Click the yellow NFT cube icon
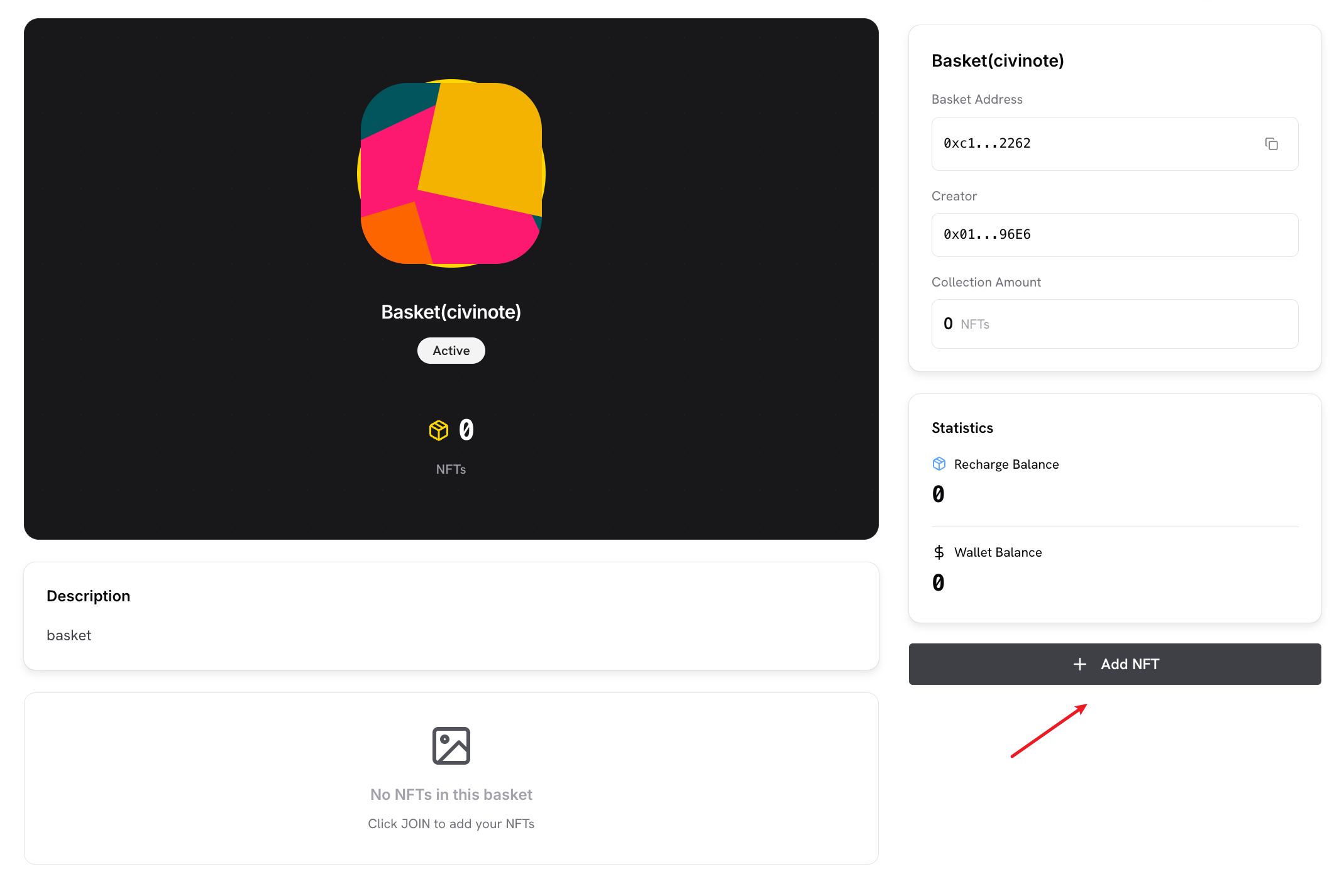The image size is (1344, 896). tap(439, 430)
